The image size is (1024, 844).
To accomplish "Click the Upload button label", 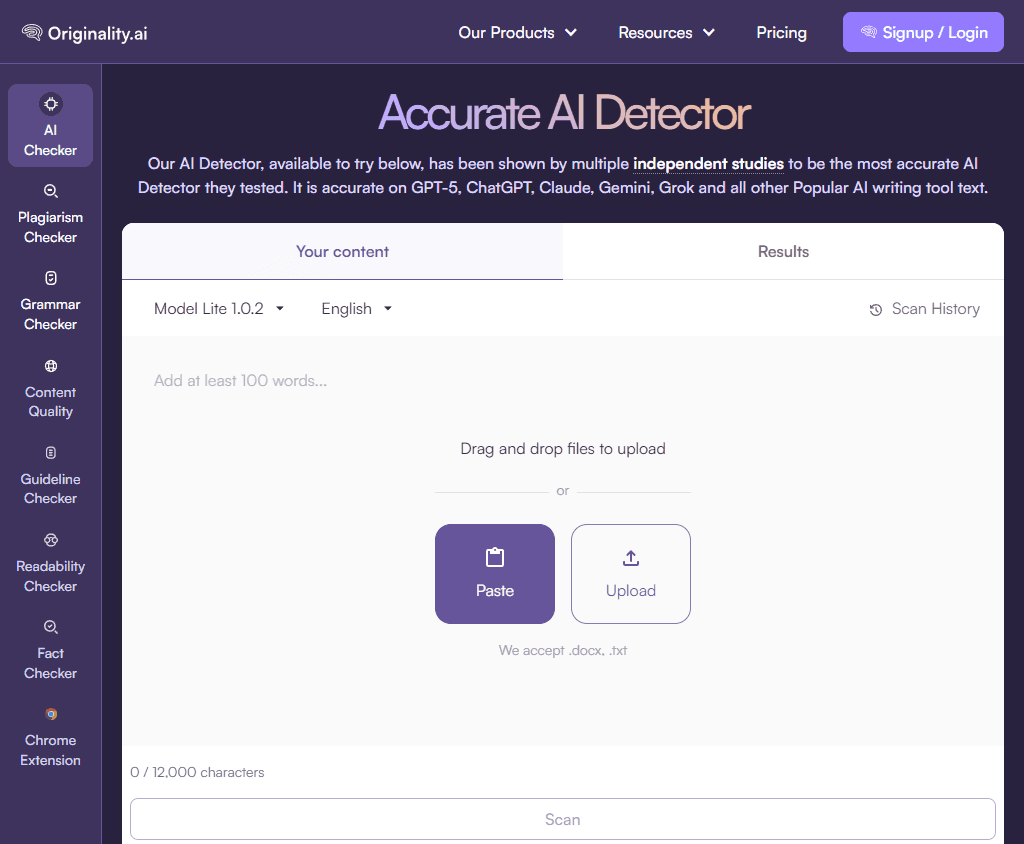I will tap(631, 591).
